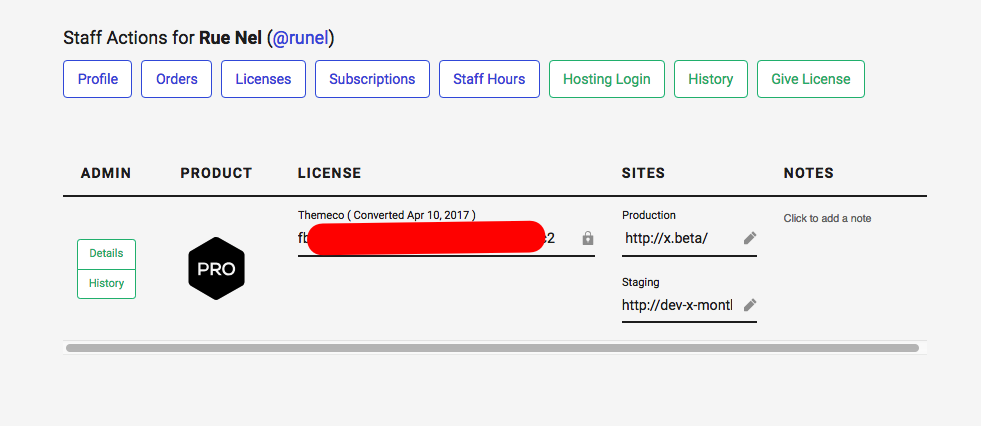The image size is (981, 426).
Task: Click the SITES column header
Action: coord(643,173)
